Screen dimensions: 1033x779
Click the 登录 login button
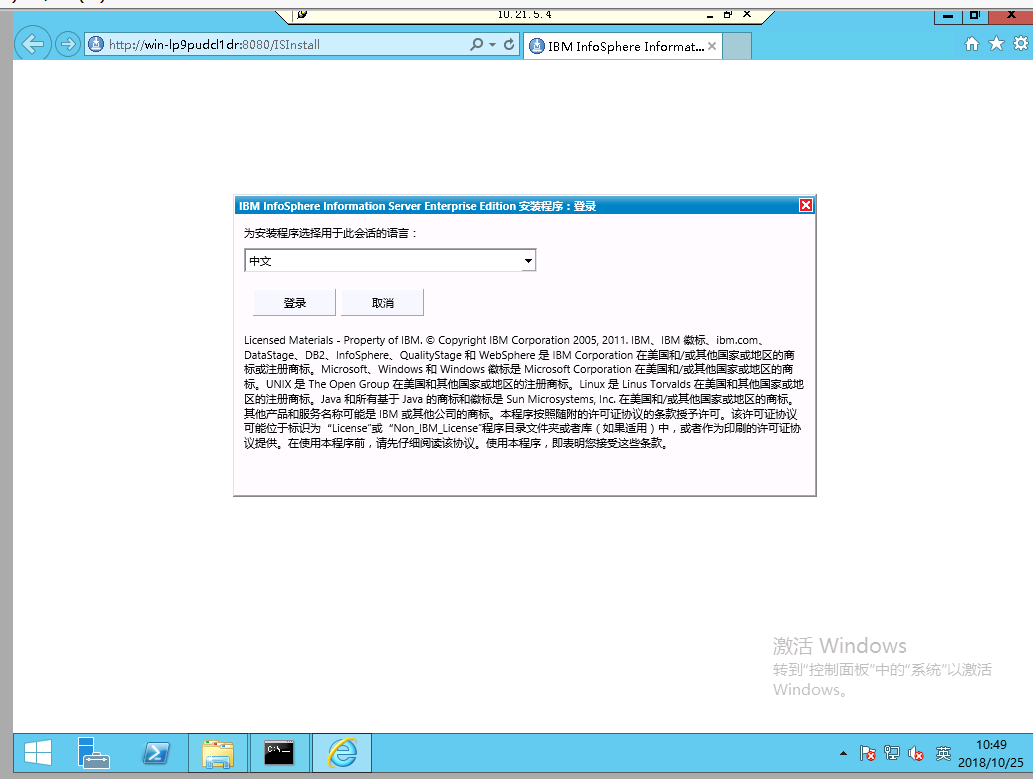pos(294,302)
